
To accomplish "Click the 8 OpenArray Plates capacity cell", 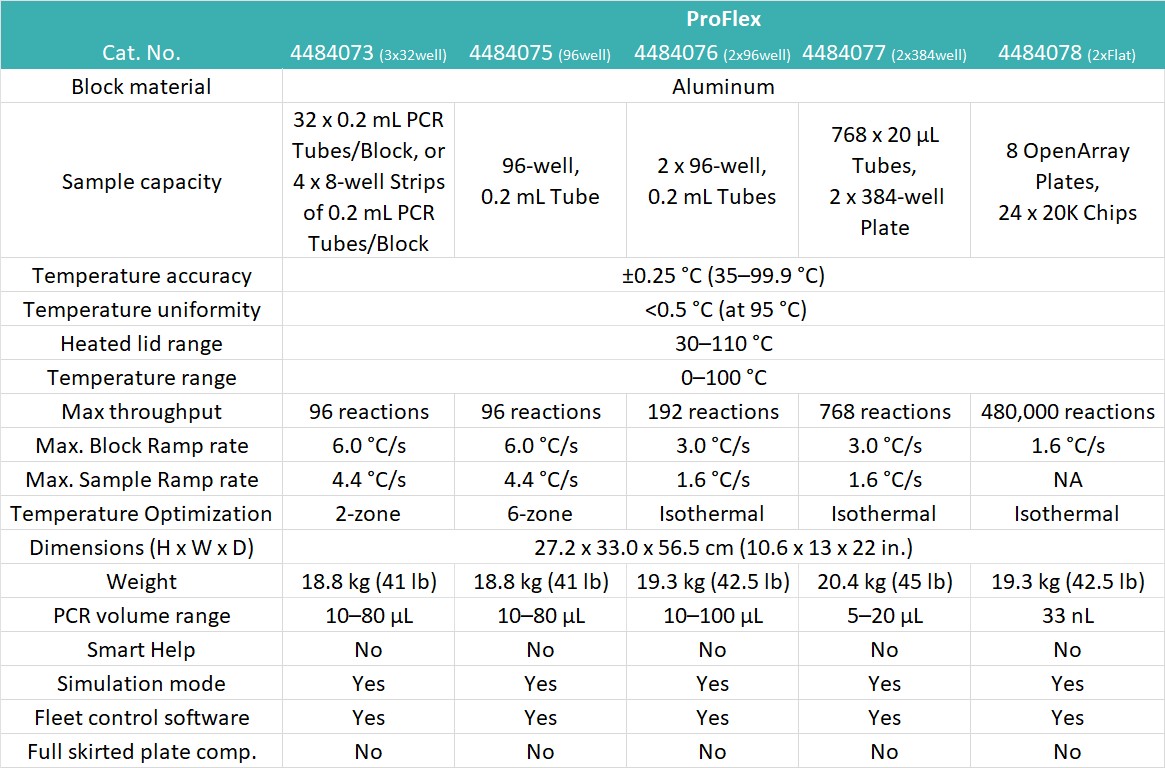I will point(1067,182).
